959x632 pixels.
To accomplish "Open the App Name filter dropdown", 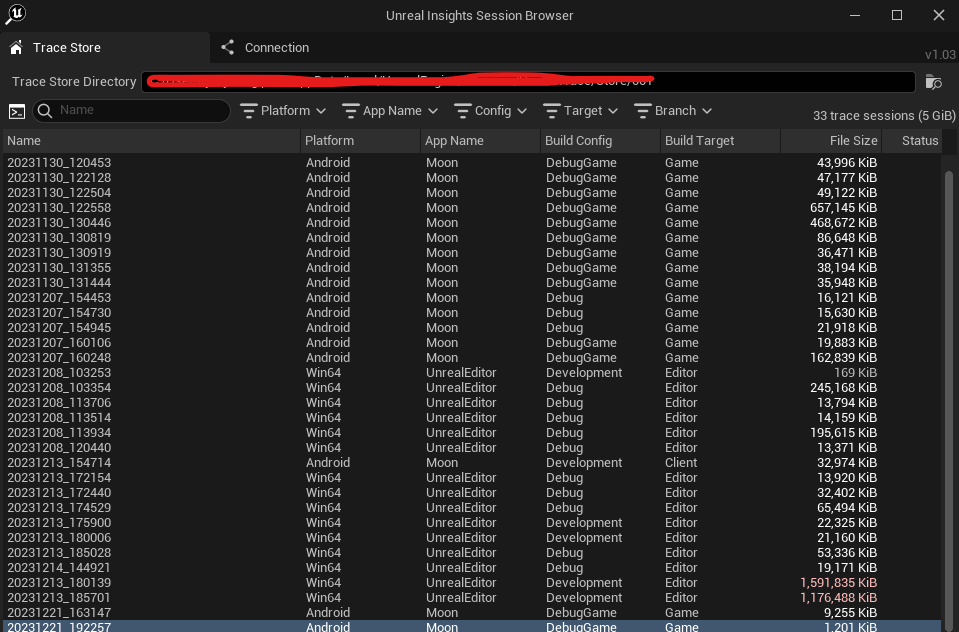I will tap(390, 111).
